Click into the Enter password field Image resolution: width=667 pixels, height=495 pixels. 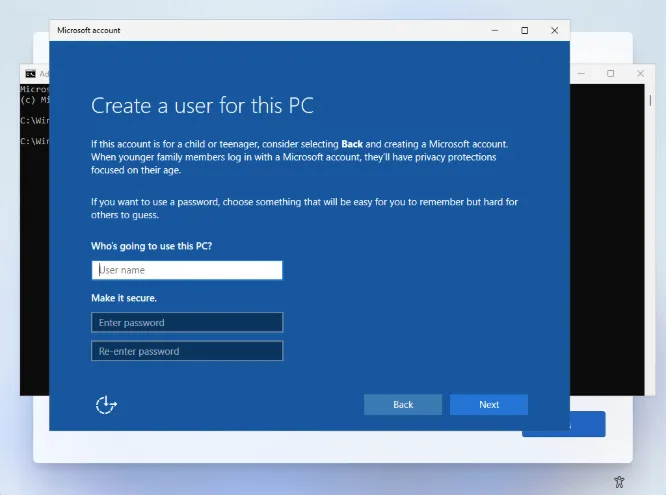187,322
